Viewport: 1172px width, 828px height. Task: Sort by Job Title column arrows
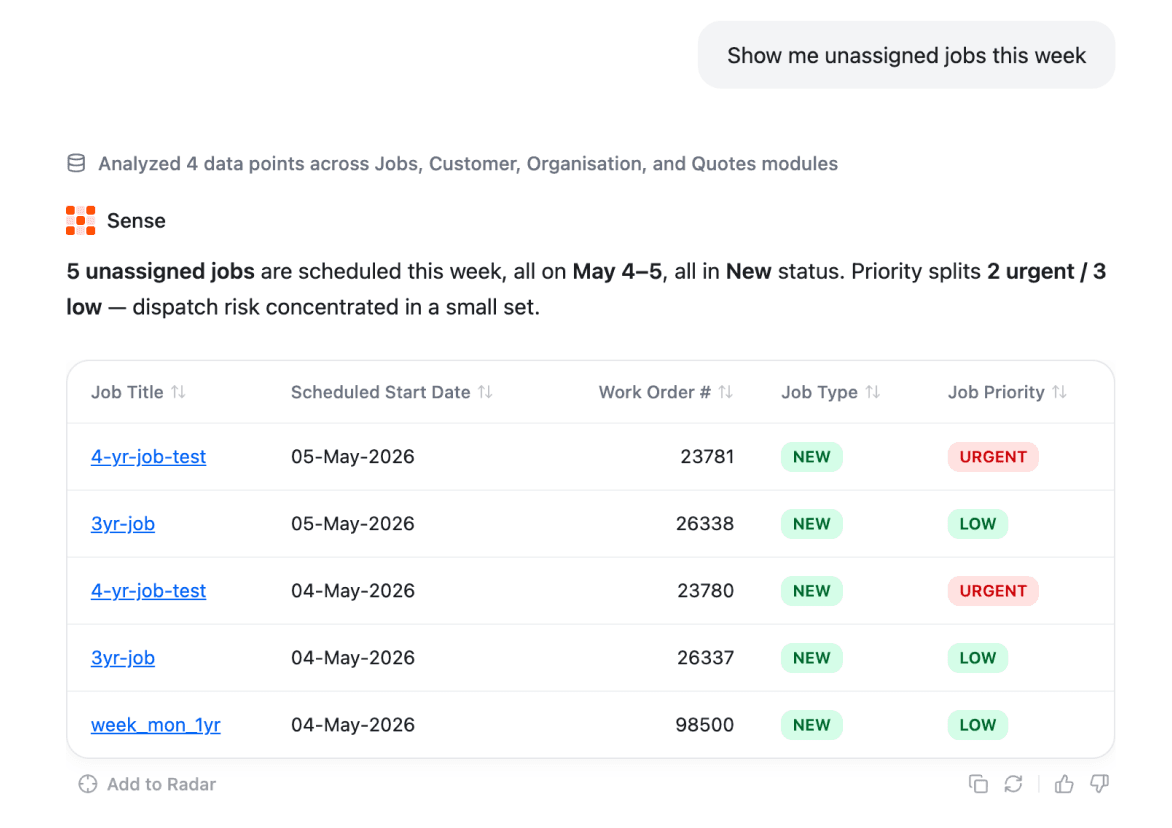coord(178,392)
